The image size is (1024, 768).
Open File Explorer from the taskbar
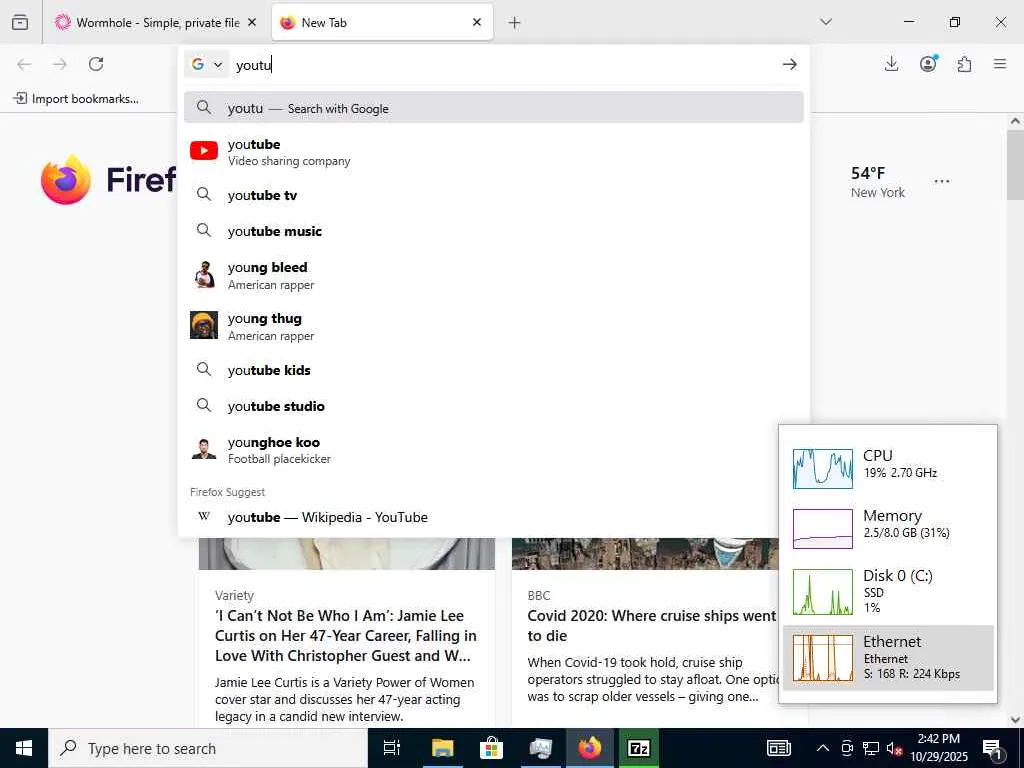442,748
